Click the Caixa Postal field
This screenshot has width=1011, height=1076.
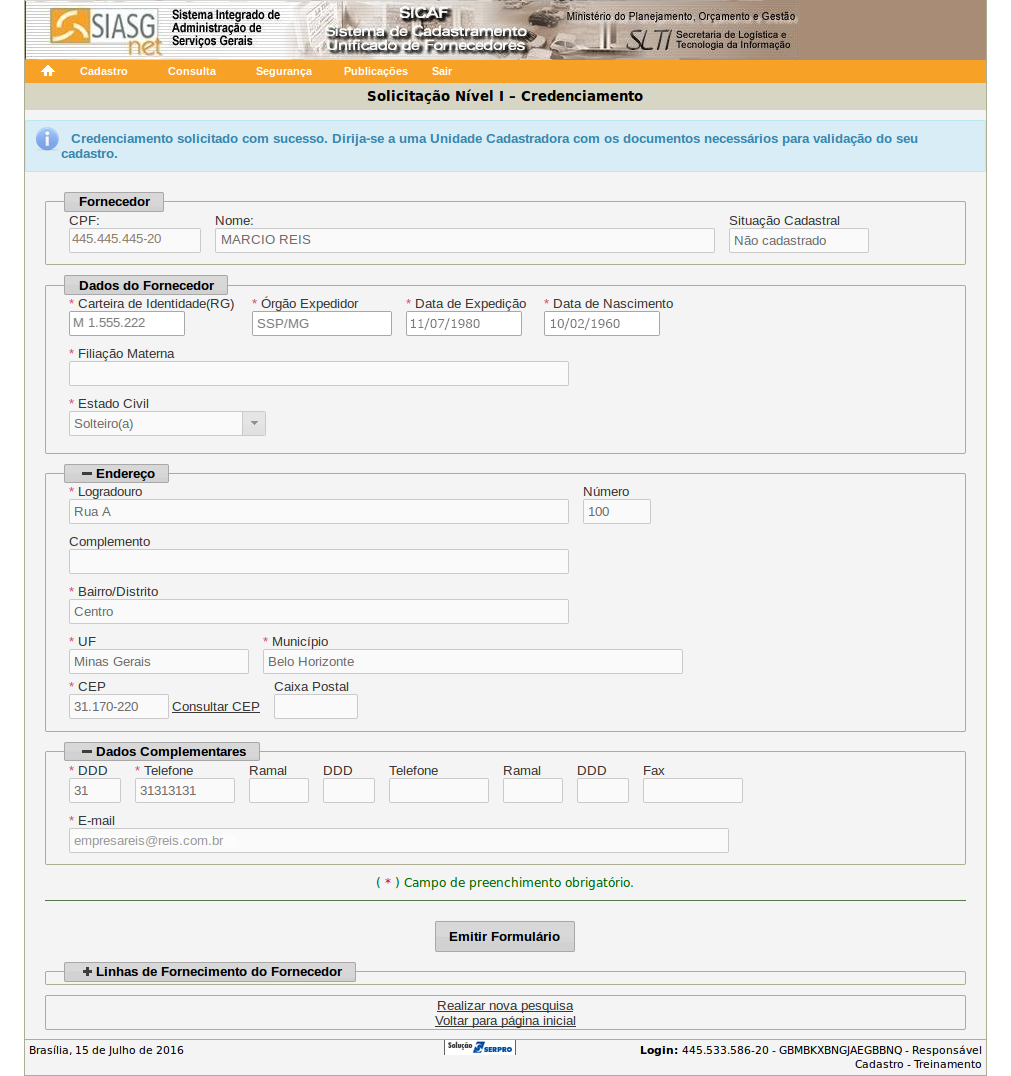tap(316, 707)
